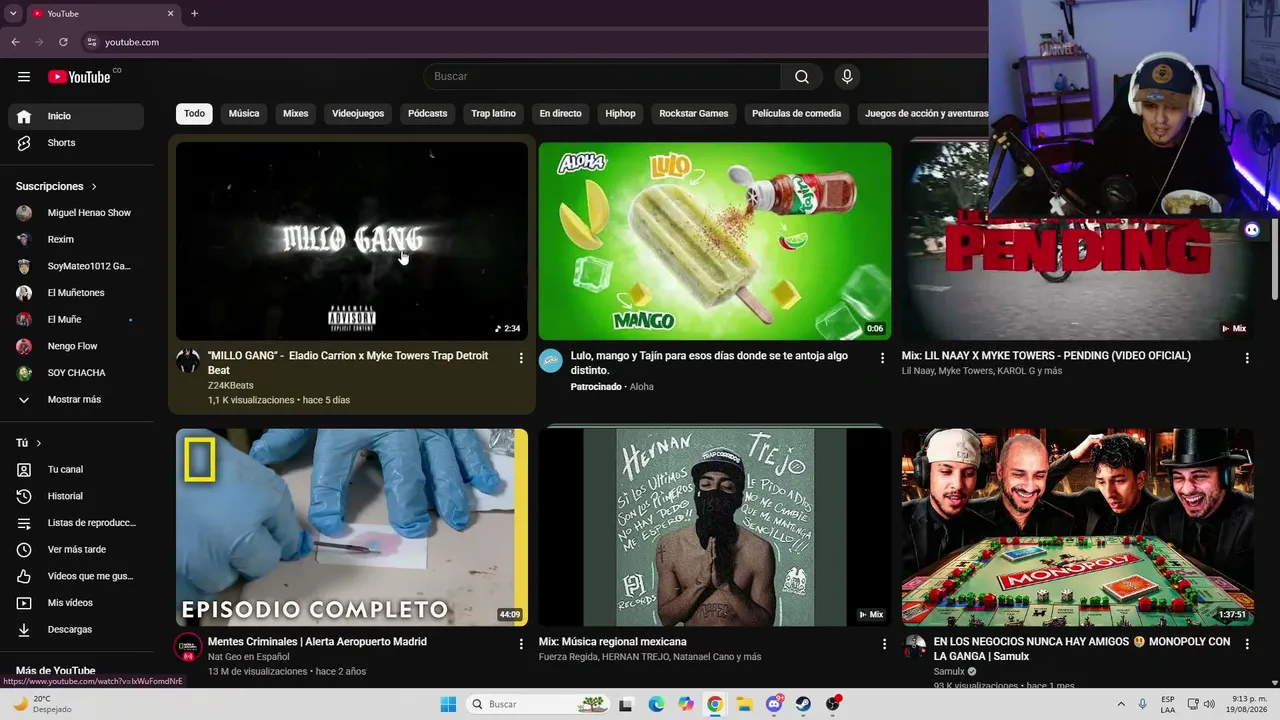The image size is (1280, 720).
Task: Click the Windows taskbar search box
Action: 538,704
